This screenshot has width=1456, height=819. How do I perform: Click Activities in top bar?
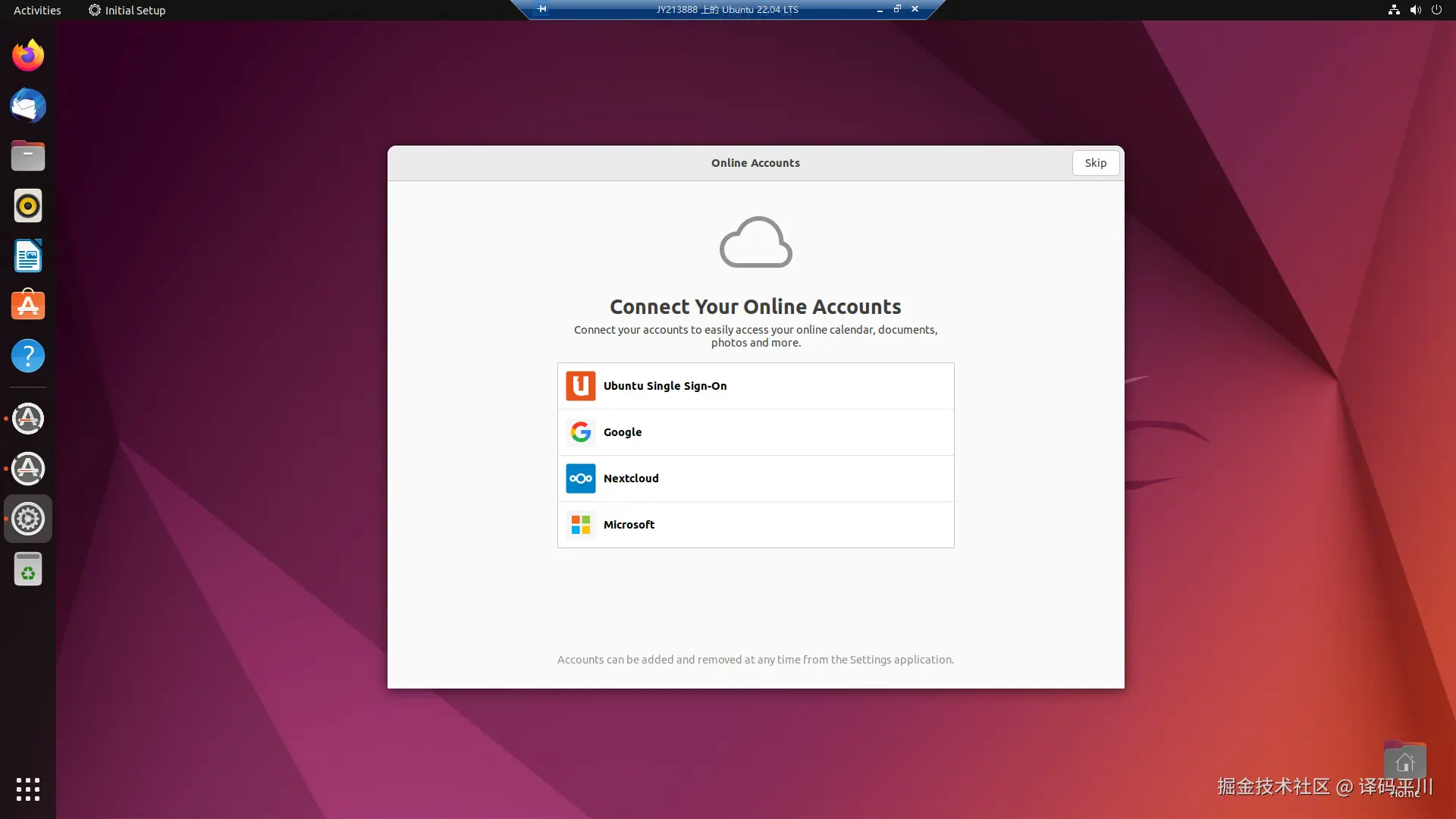click(x=37, y=10)
